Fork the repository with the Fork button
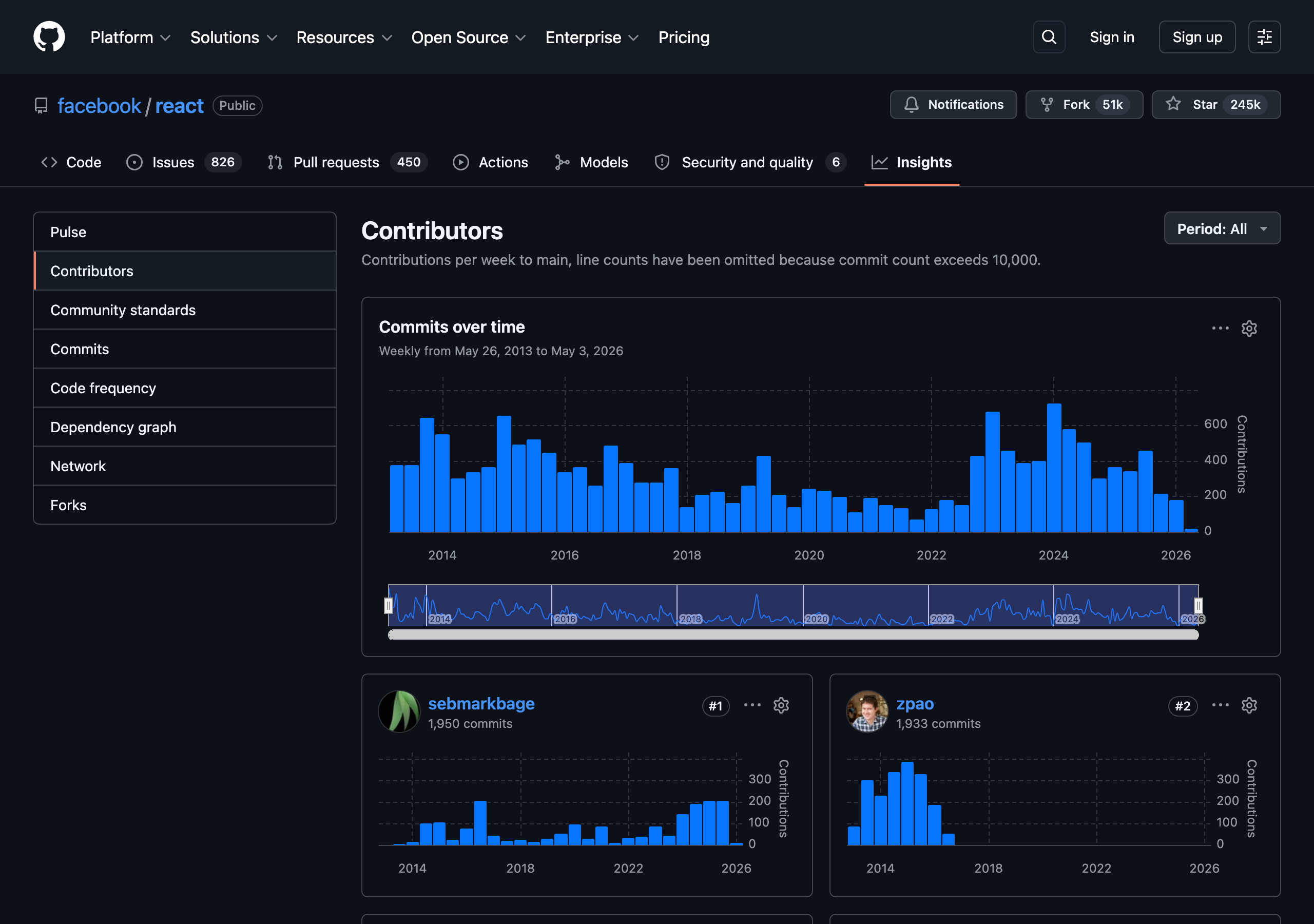 [1084, 105]
